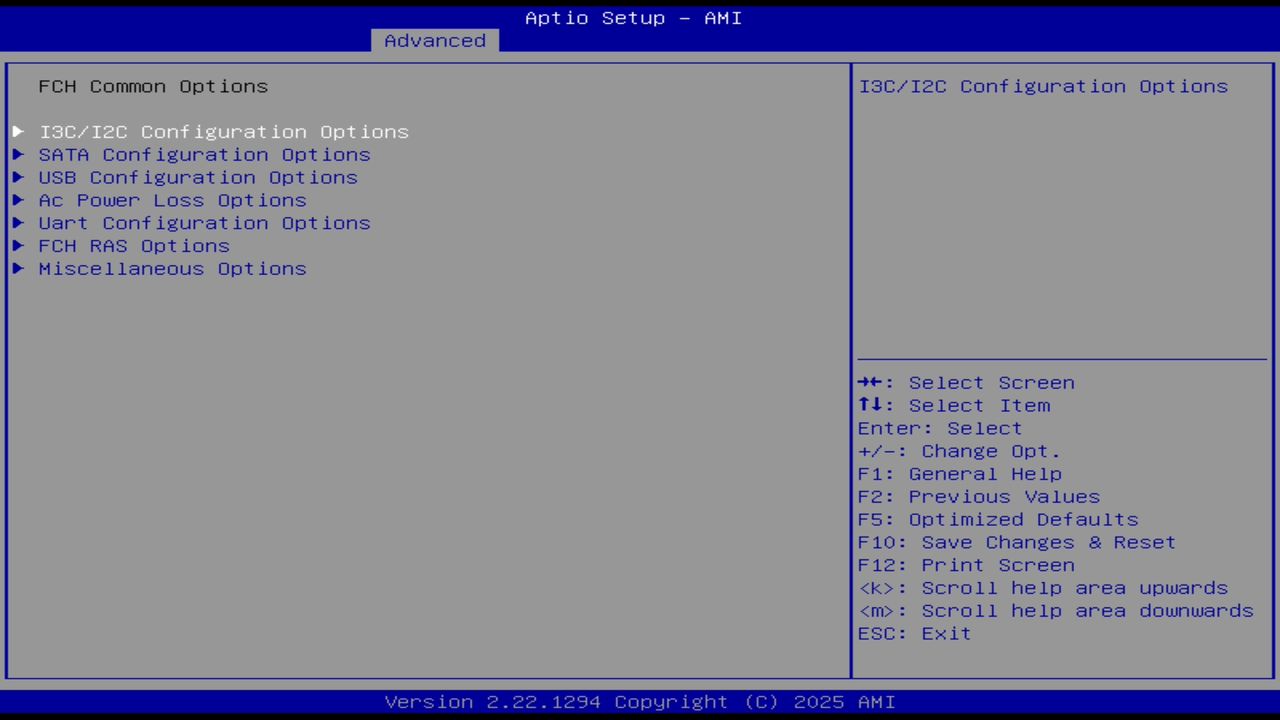Select the FCH Common Options header

(153, 86)
